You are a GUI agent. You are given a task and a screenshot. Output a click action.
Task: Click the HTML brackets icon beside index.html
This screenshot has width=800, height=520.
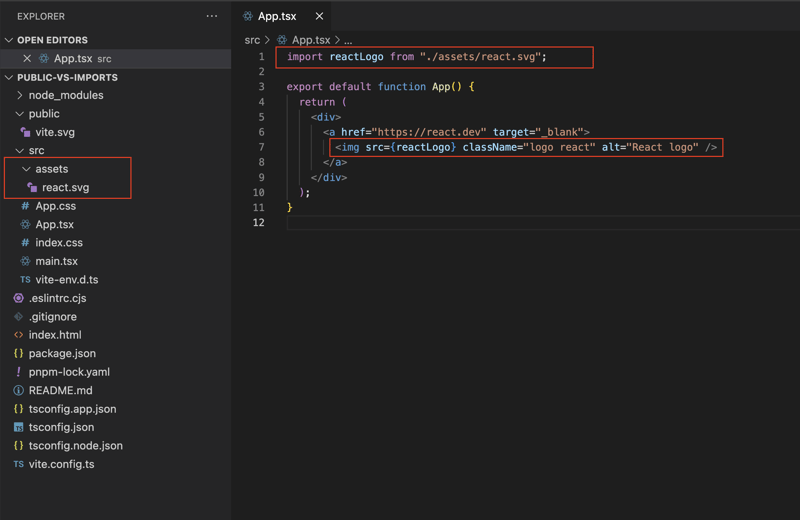[x=18, y=335]
